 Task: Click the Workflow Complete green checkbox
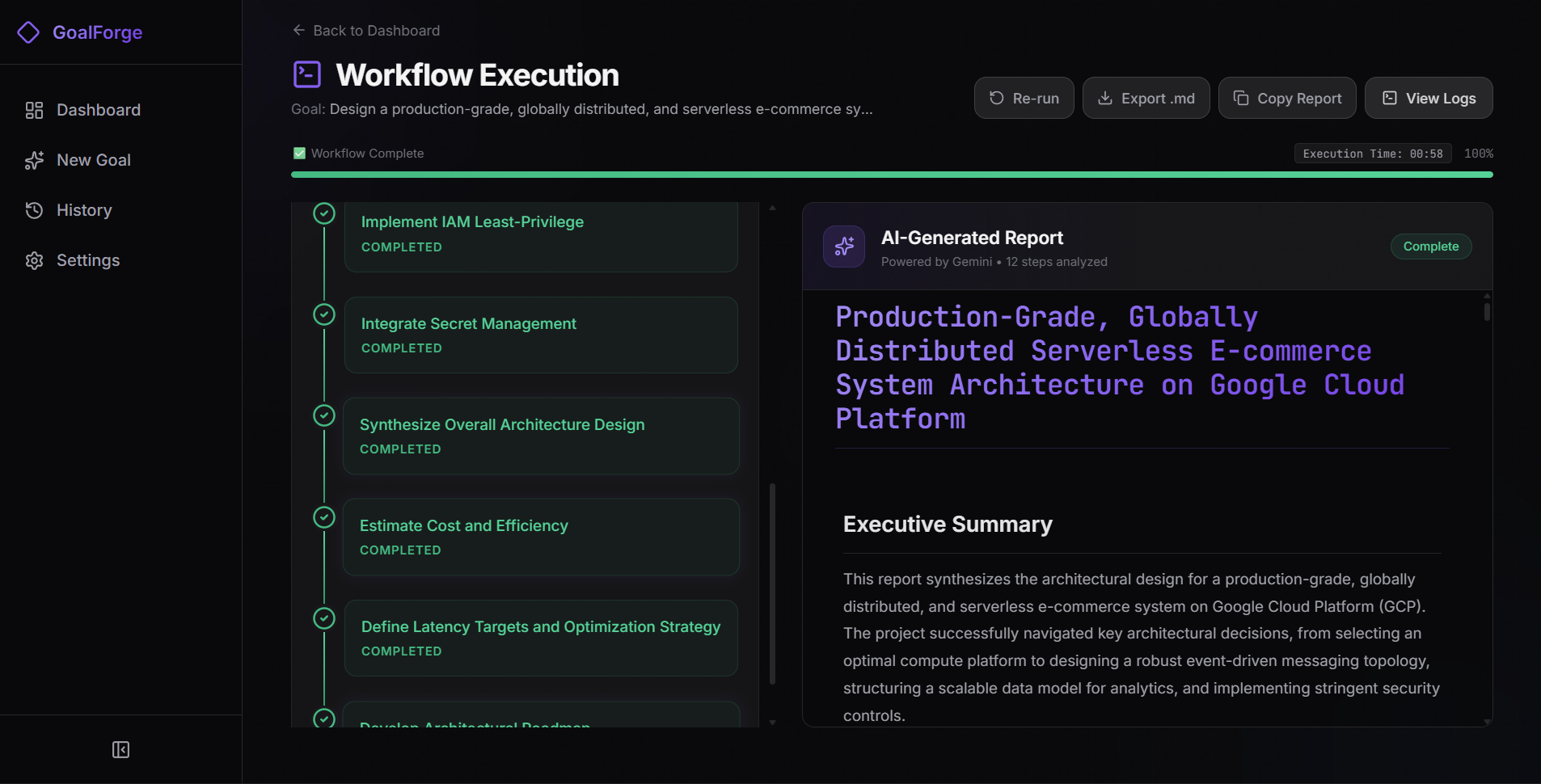tap(299, 154)
